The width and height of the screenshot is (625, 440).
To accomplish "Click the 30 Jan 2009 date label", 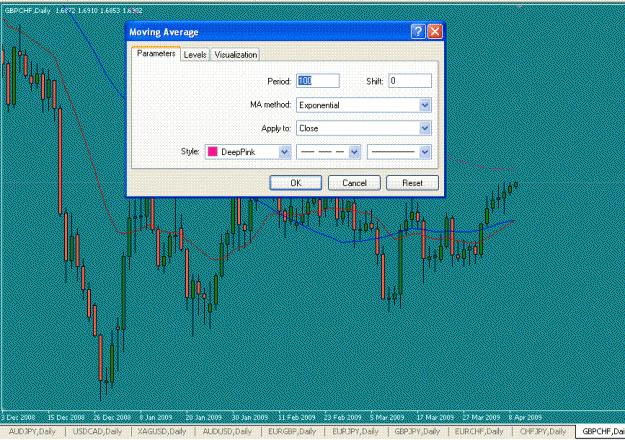I will [250, 417].
